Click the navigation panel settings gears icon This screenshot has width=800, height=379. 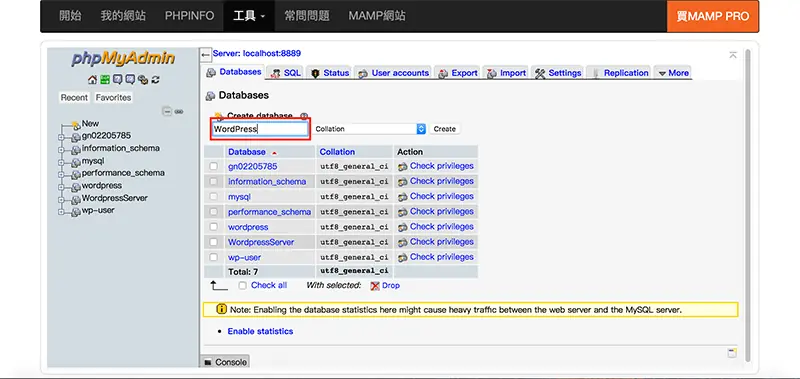(x=143, y=80)
